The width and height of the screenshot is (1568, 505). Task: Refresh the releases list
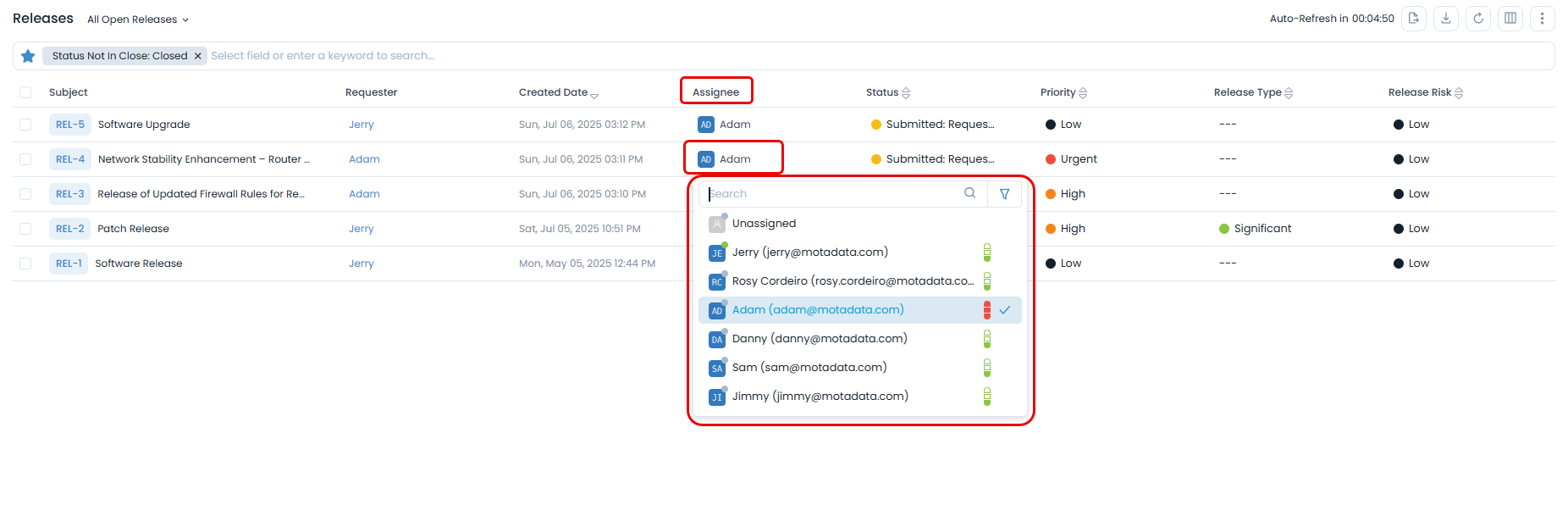click(x=1478, y=19)
